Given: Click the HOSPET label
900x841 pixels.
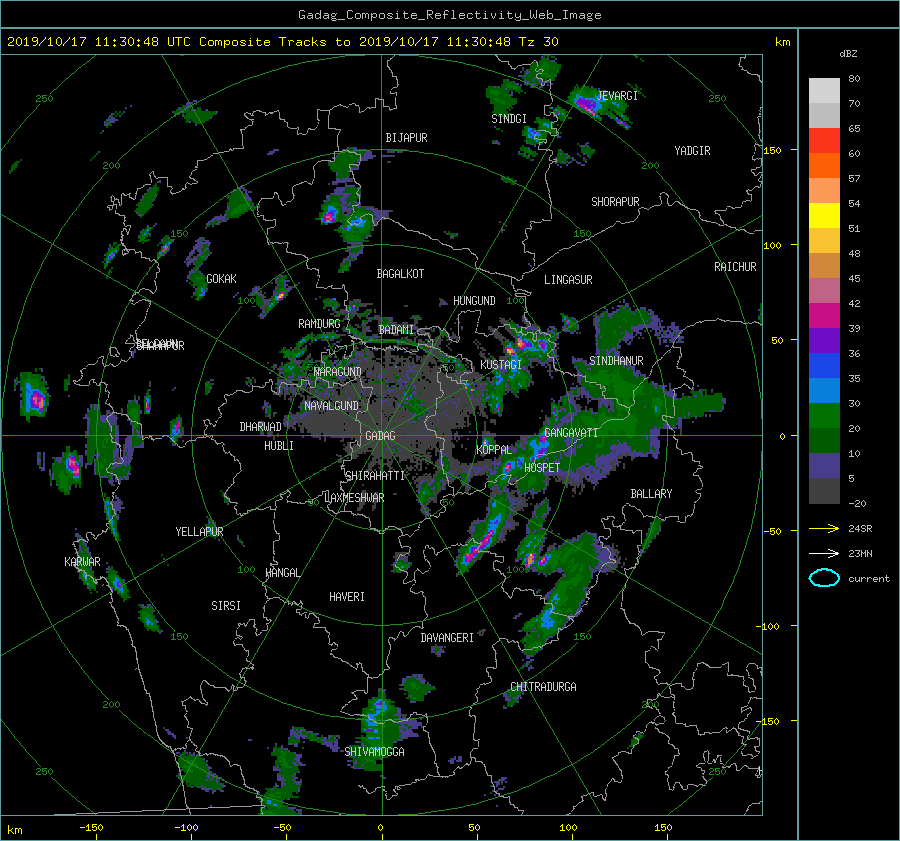Looking at the screenshot, I should 542,468.
